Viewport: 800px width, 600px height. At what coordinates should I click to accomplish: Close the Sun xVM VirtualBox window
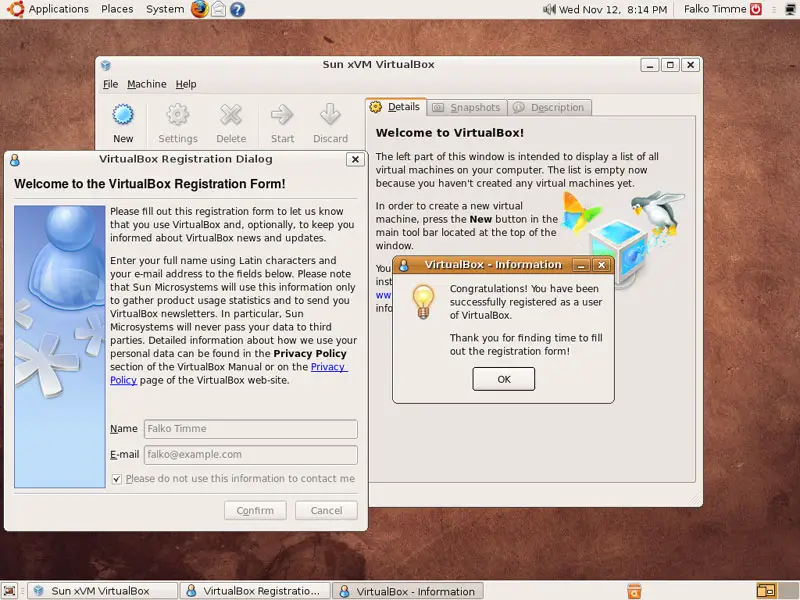[690, 65]
